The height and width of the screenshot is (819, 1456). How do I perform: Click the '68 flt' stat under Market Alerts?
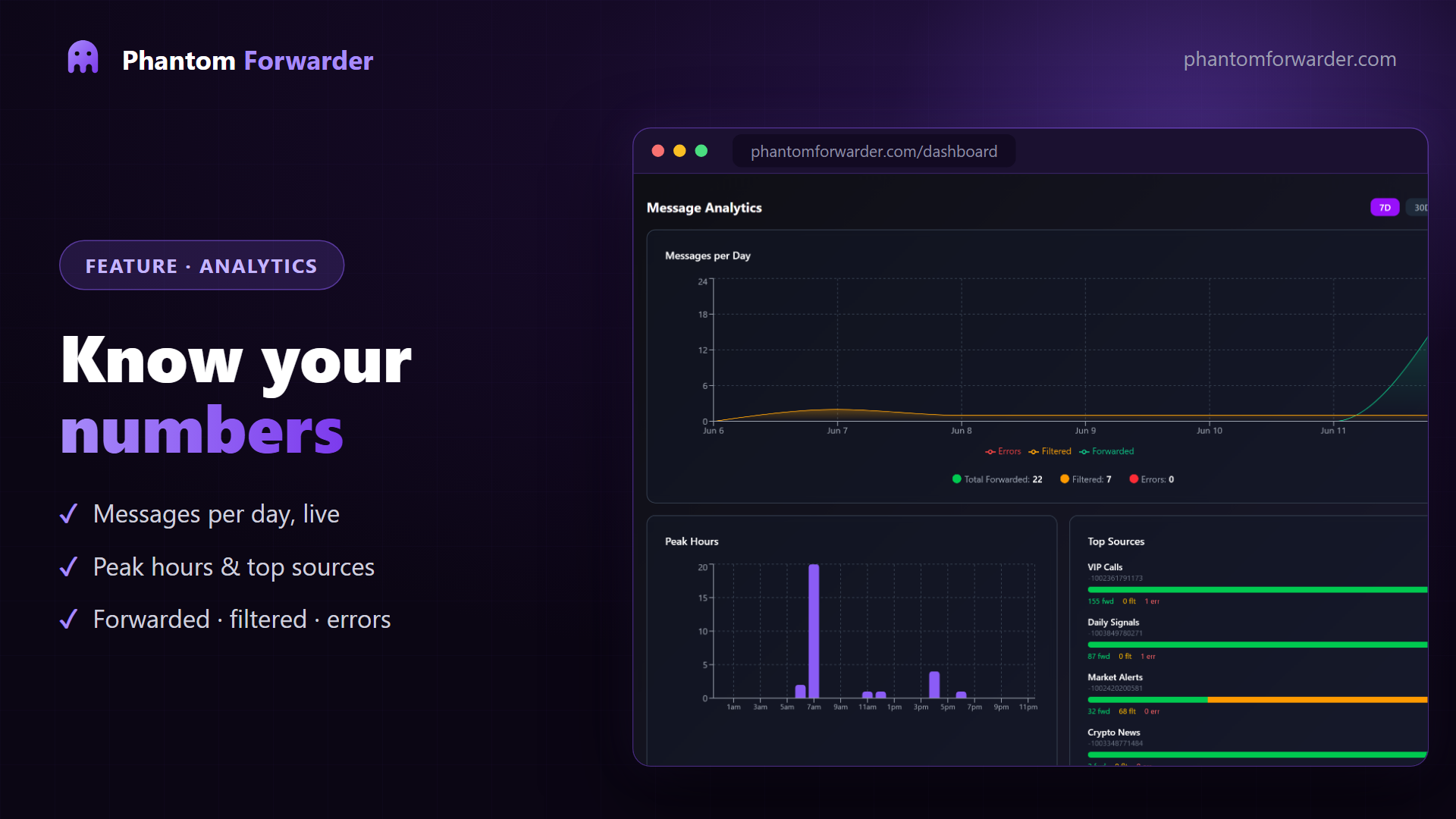coord(1127,711)
